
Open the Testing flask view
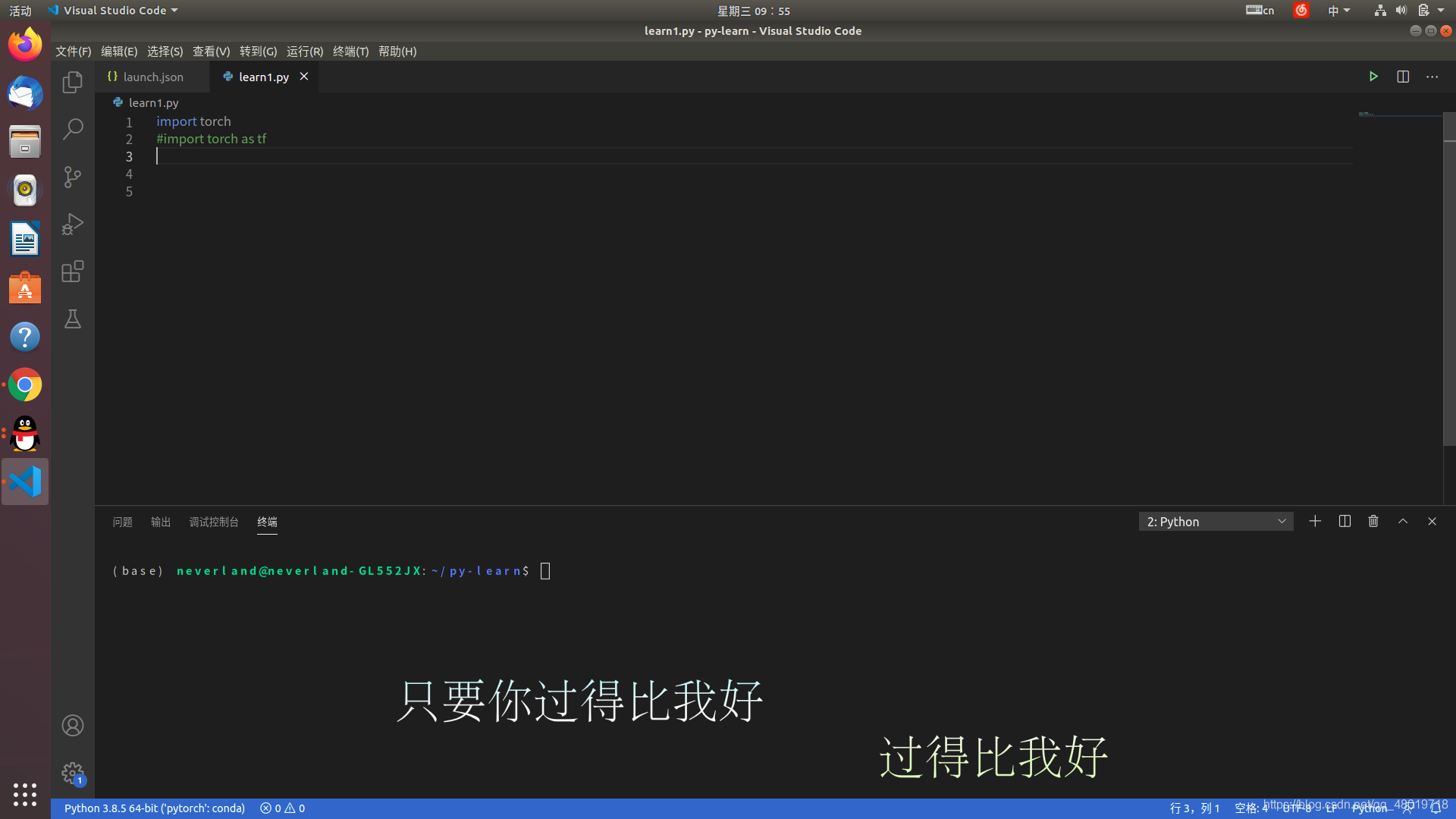[x=73, y=319]
